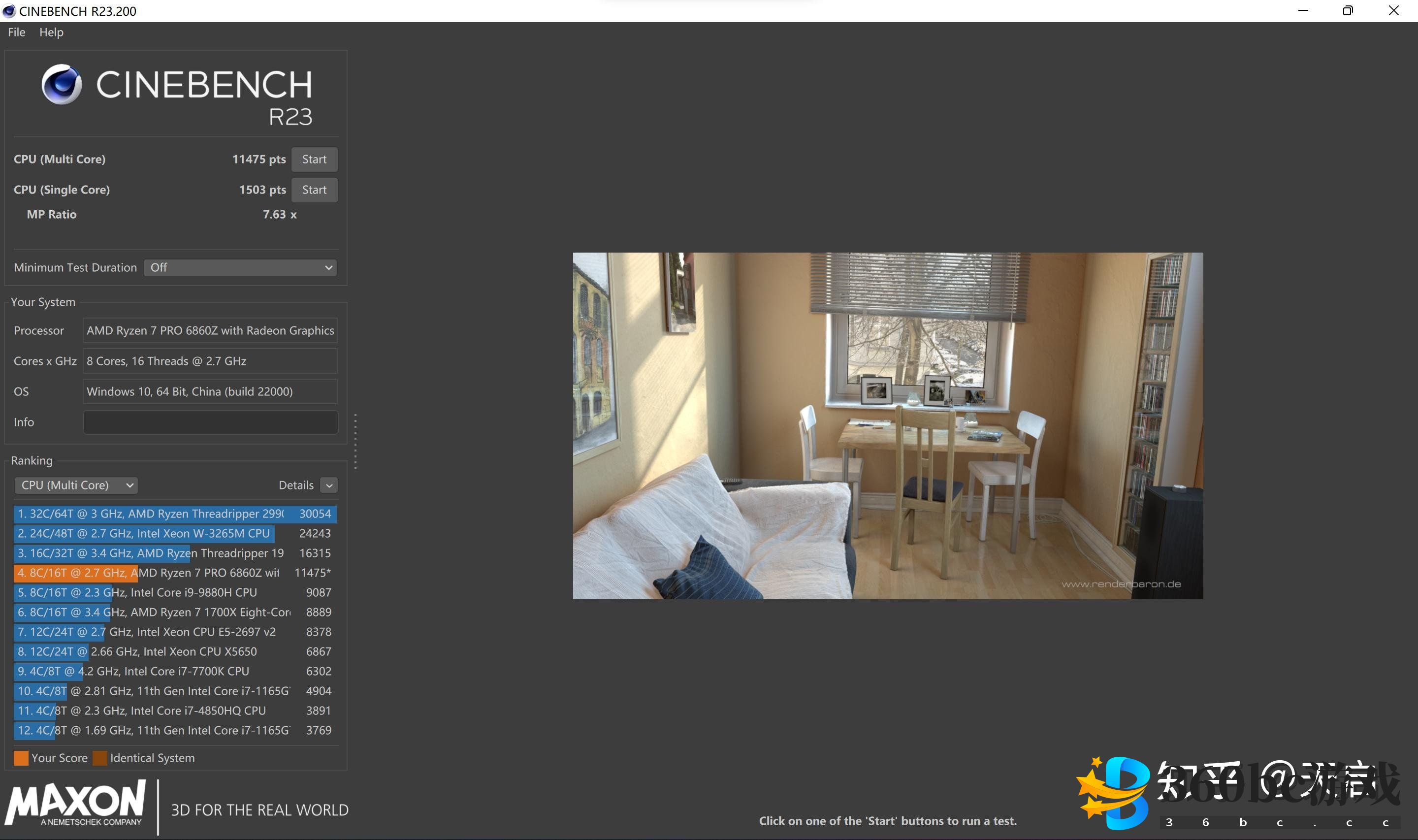Image resolution: width=1418 pixels, height=840 pixels.
Task: Click the brown Identical System legend swatch
Action: (99, 758)
